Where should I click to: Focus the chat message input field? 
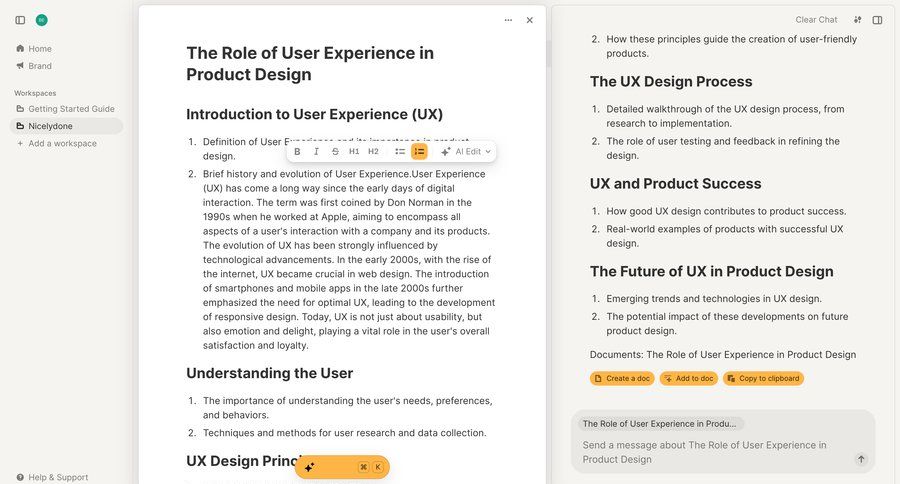pos(712,452)
